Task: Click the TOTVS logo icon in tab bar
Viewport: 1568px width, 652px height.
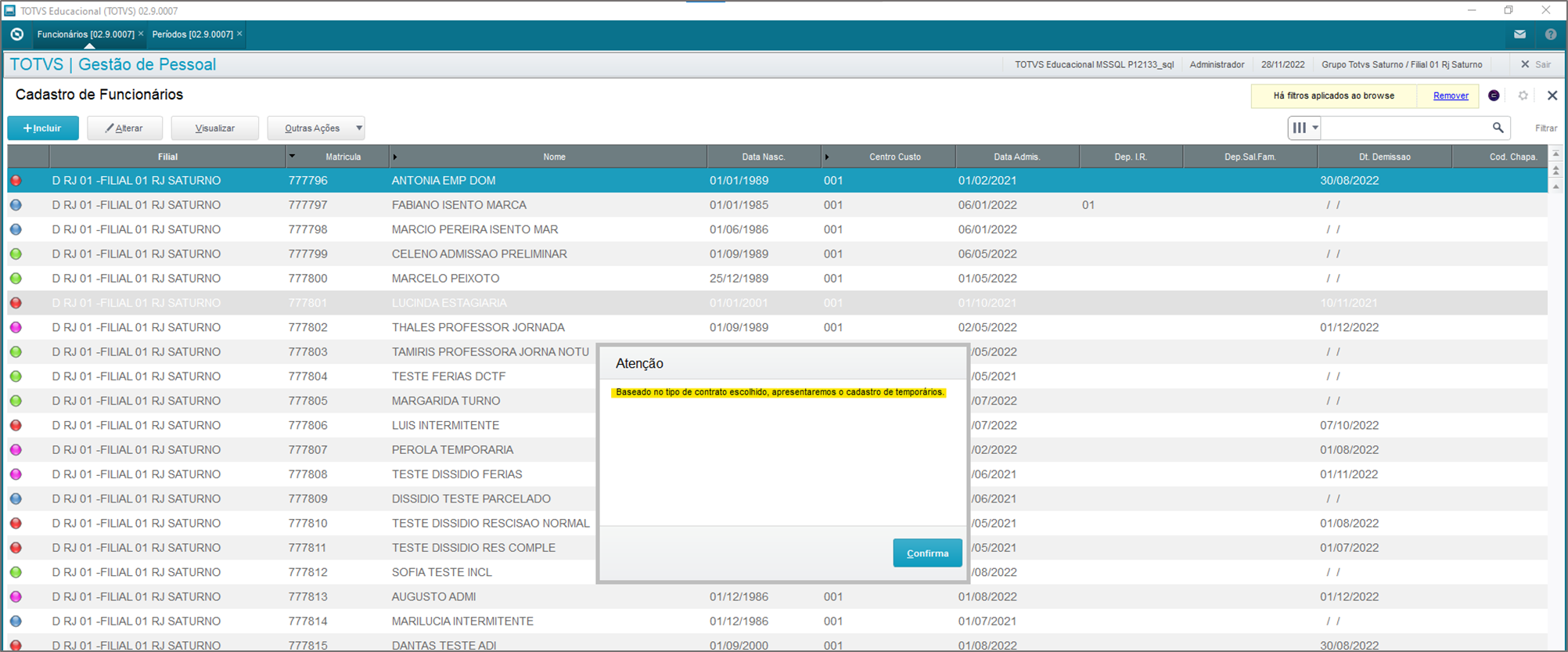Action: (x=17, y=34)
